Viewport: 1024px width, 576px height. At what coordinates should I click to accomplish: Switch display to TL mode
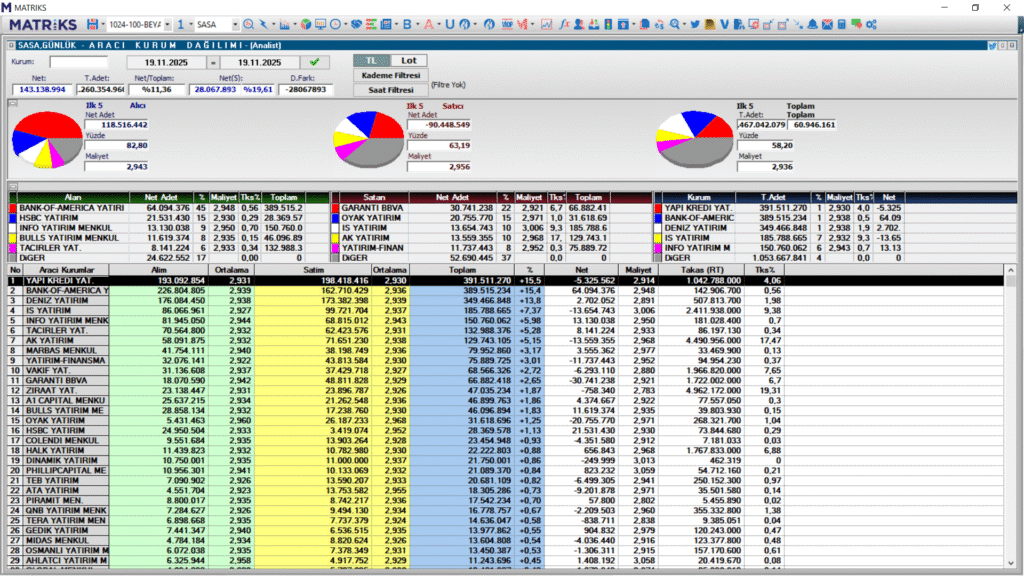click(x=371, y=61)
